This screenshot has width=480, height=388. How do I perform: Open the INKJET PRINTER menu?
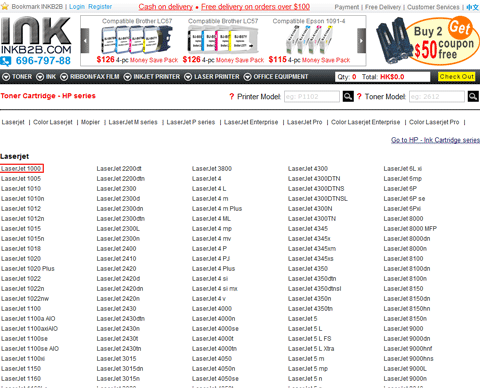pyautogui.click(x=152, y=77)
